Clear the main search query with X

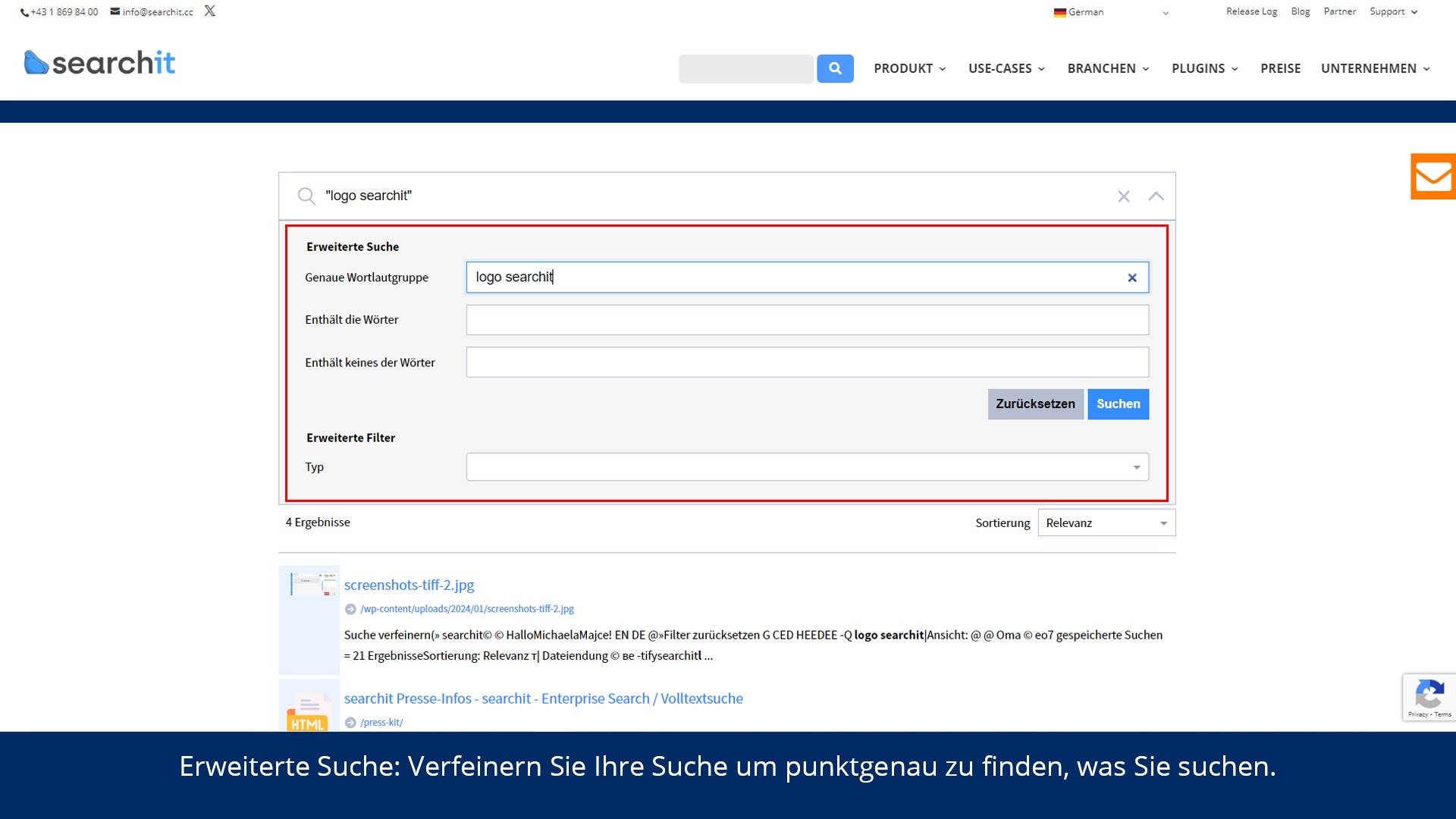coord(1123,196)
